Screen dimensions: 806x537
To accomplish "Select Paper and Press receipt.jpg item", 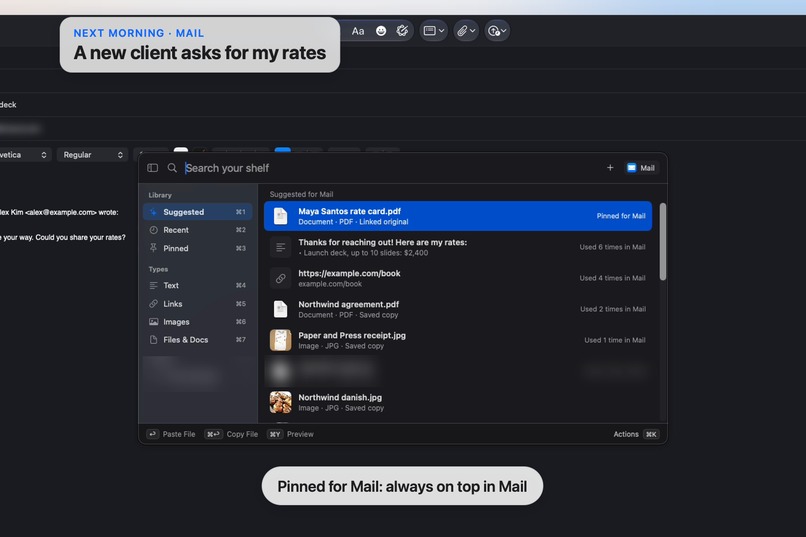I will pyautogui.click(x=458, y=340).
